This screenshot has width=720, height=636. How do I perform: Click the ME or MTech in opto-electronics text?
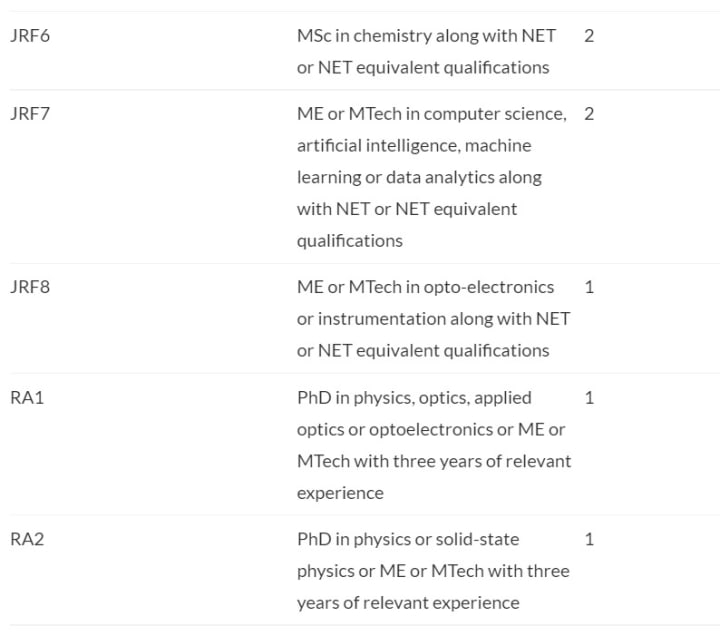(x=425, y=287)
